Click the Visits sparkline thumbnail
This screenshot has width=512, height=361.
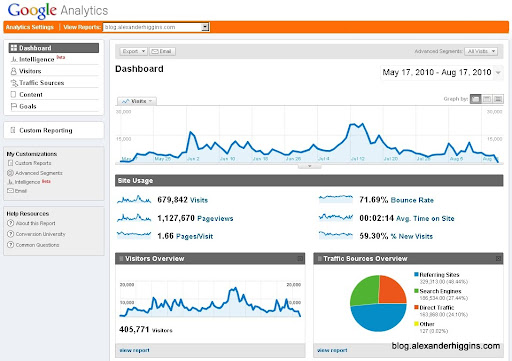[x=134, y=199]
